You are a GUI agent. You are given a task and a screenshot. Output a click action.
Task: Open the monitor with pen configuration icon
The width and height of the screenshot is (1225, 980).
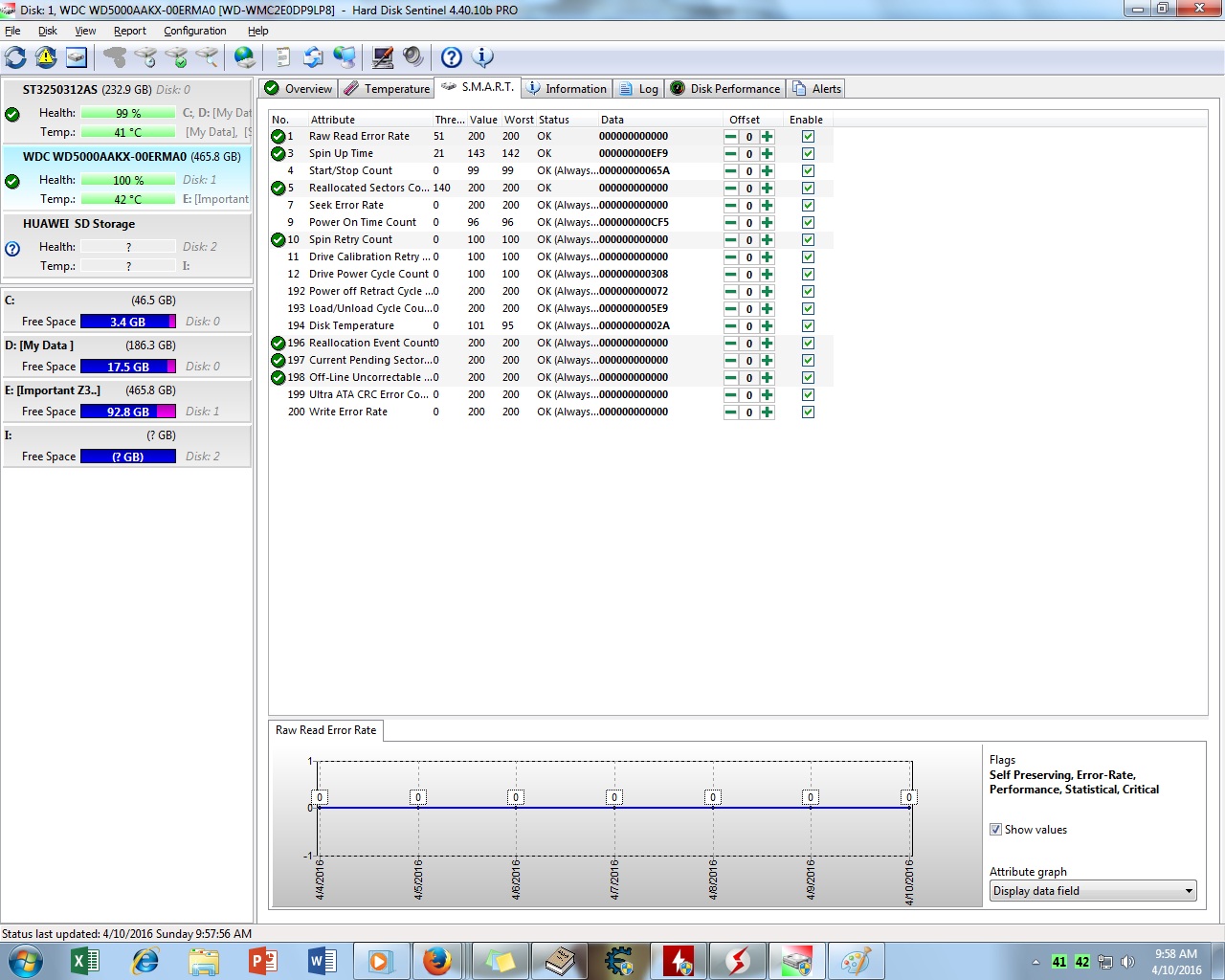(x=383, y=57)
